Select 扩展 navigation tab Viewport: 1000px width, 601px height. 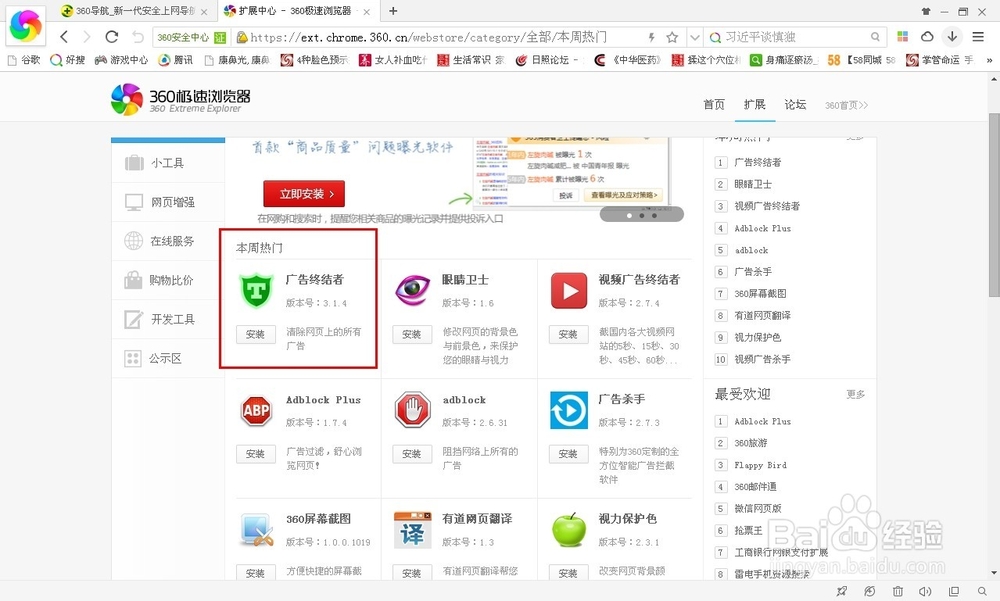pyautogui.click(x=754, y=104)
